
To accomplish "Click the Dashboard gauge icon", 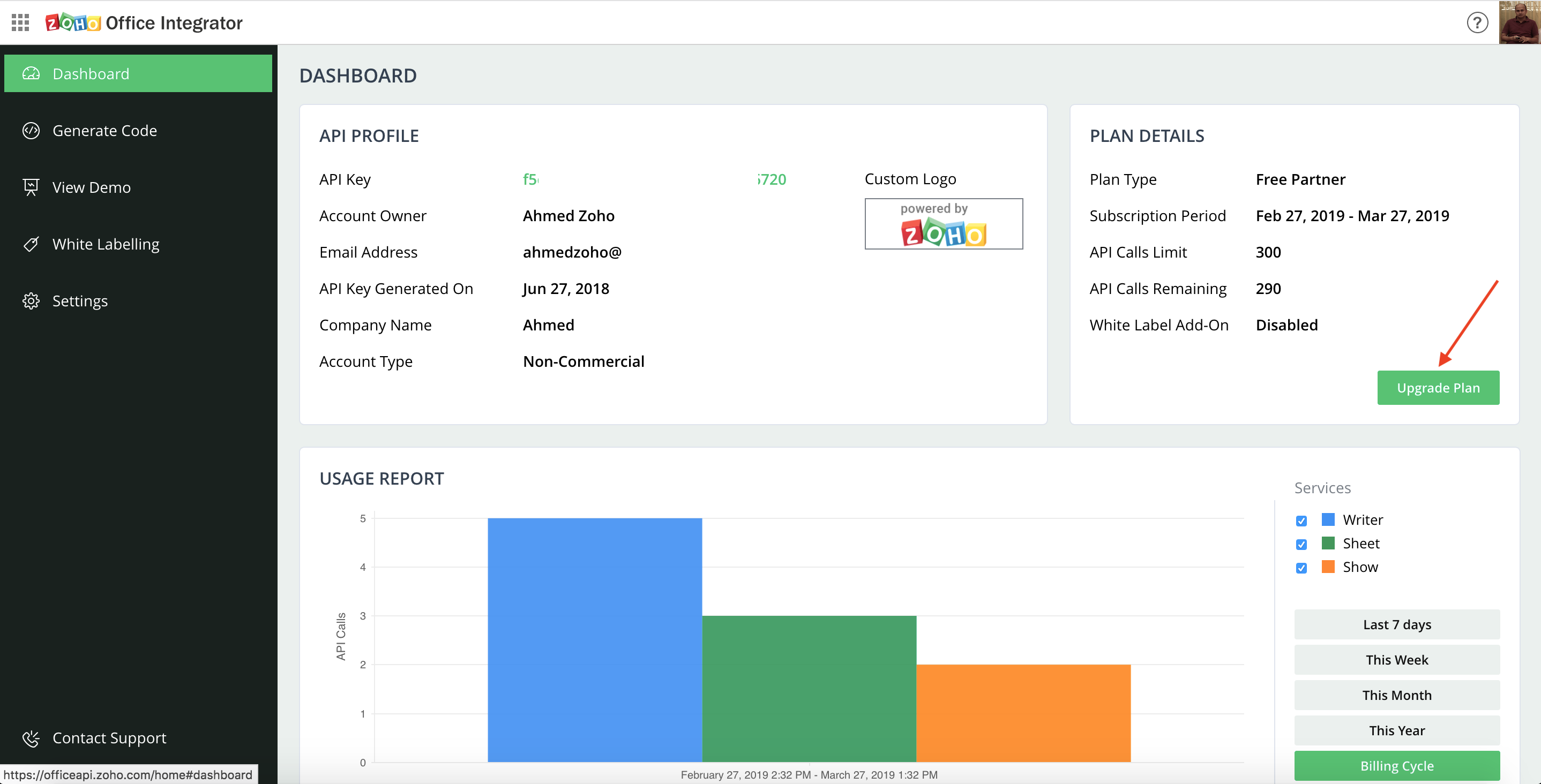I will click(x=31, y=73).
